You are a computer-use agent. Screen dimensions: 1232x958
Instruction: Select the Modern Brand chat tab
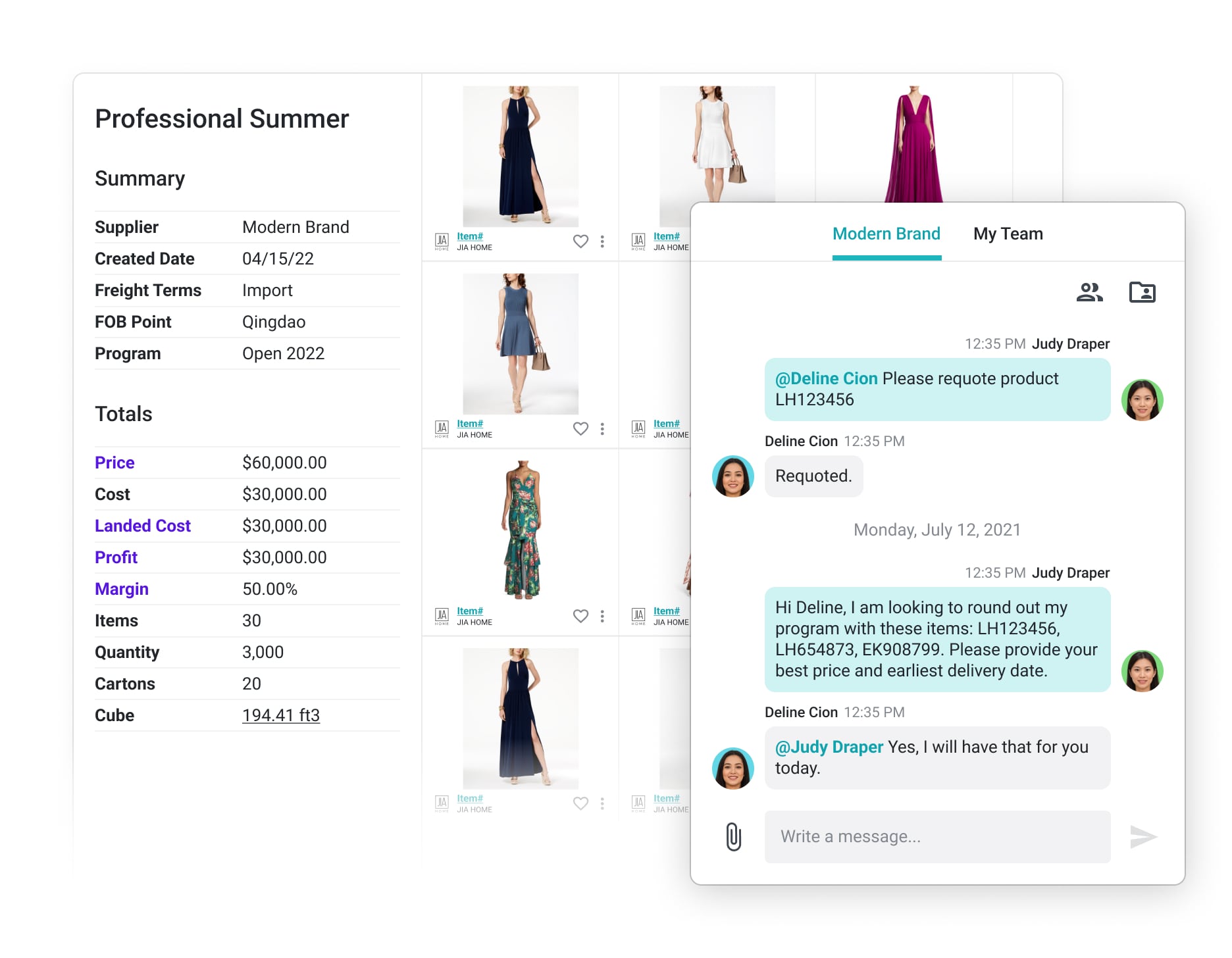886,234
